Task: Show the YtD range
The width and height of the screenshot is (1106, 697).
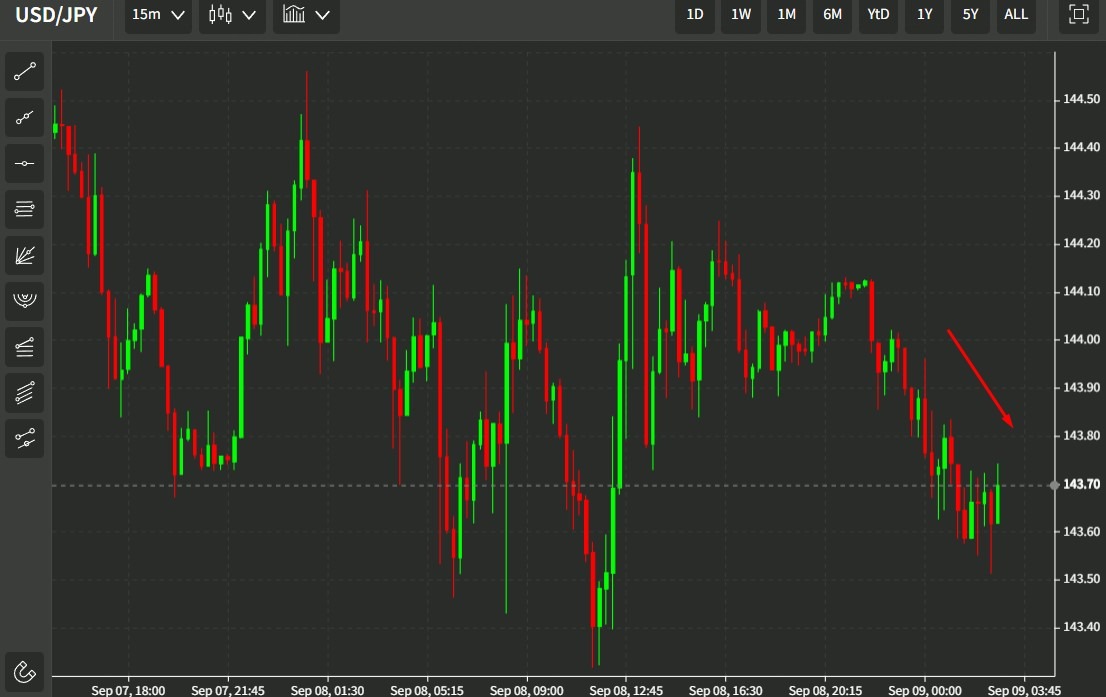Action: (878, 14)
